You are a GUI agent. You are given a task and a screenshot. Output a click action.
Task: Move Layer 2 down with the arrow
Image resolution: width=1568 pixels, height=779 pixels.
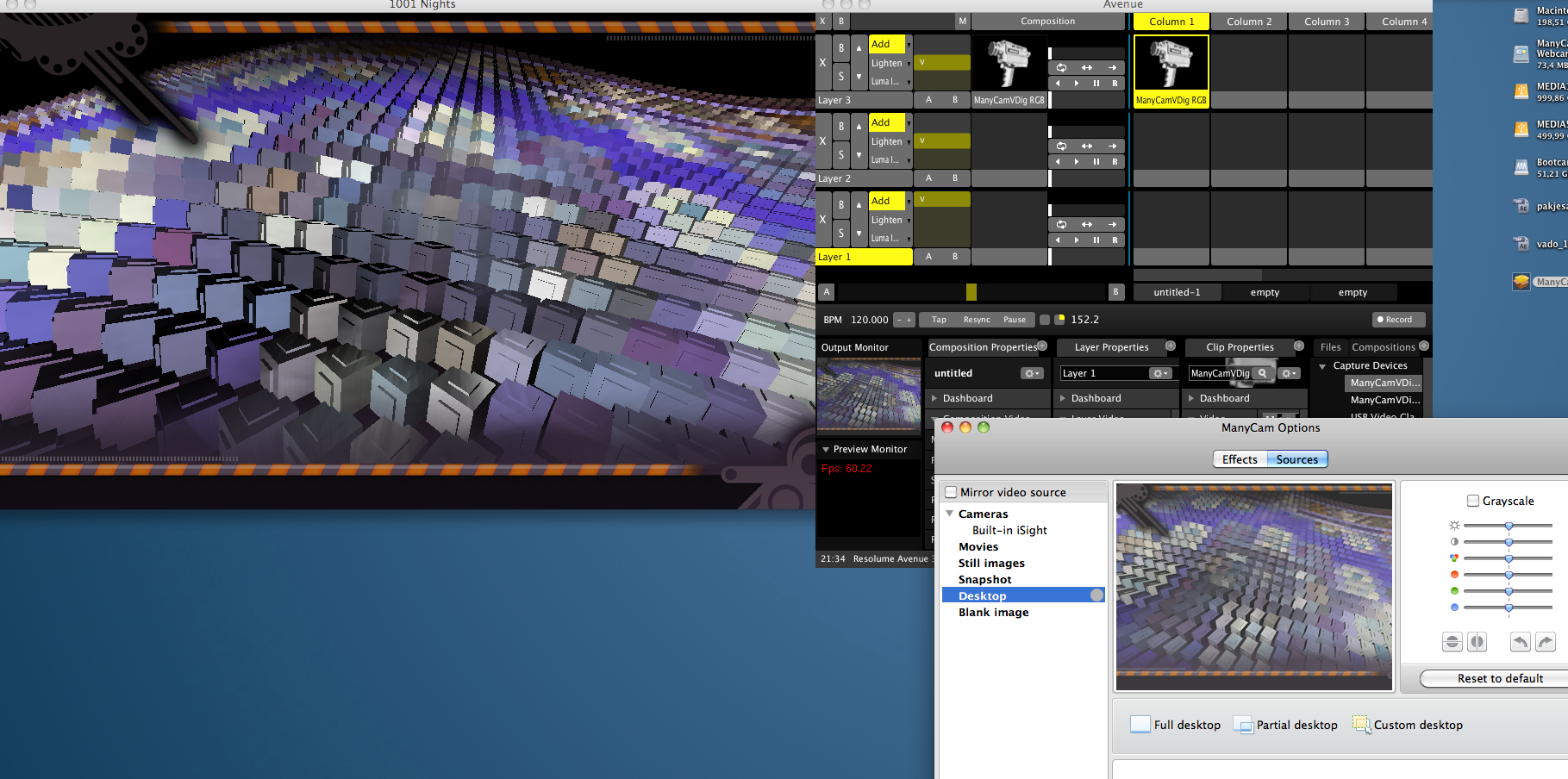(x=859, y=155)
